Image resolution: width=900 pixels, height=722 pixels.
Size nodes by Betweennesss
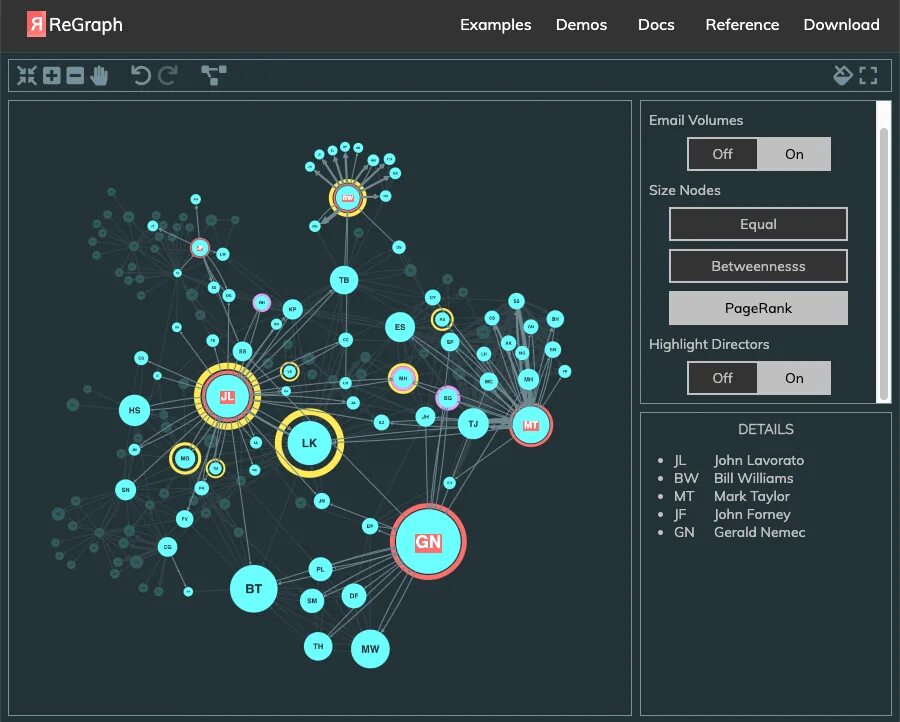(x=758, y=266)
